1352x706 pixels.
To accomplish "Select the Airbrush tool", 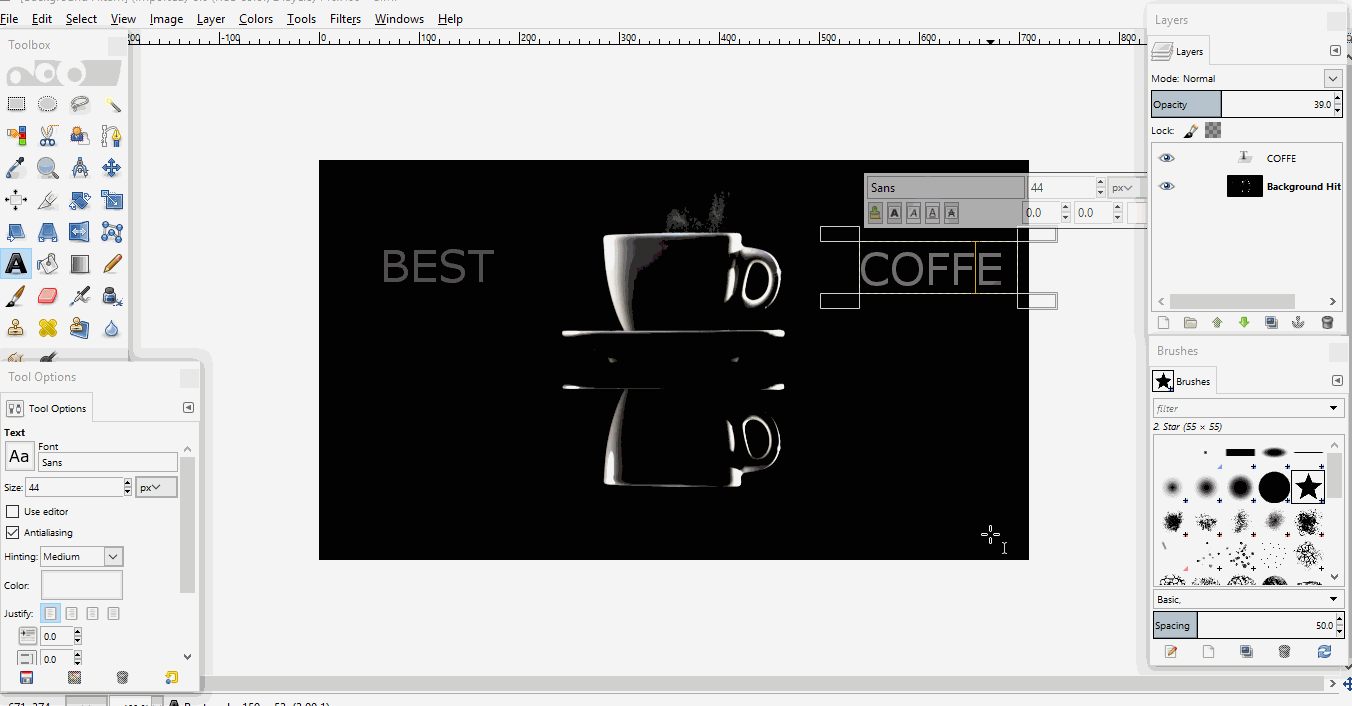I will (80, 296).
